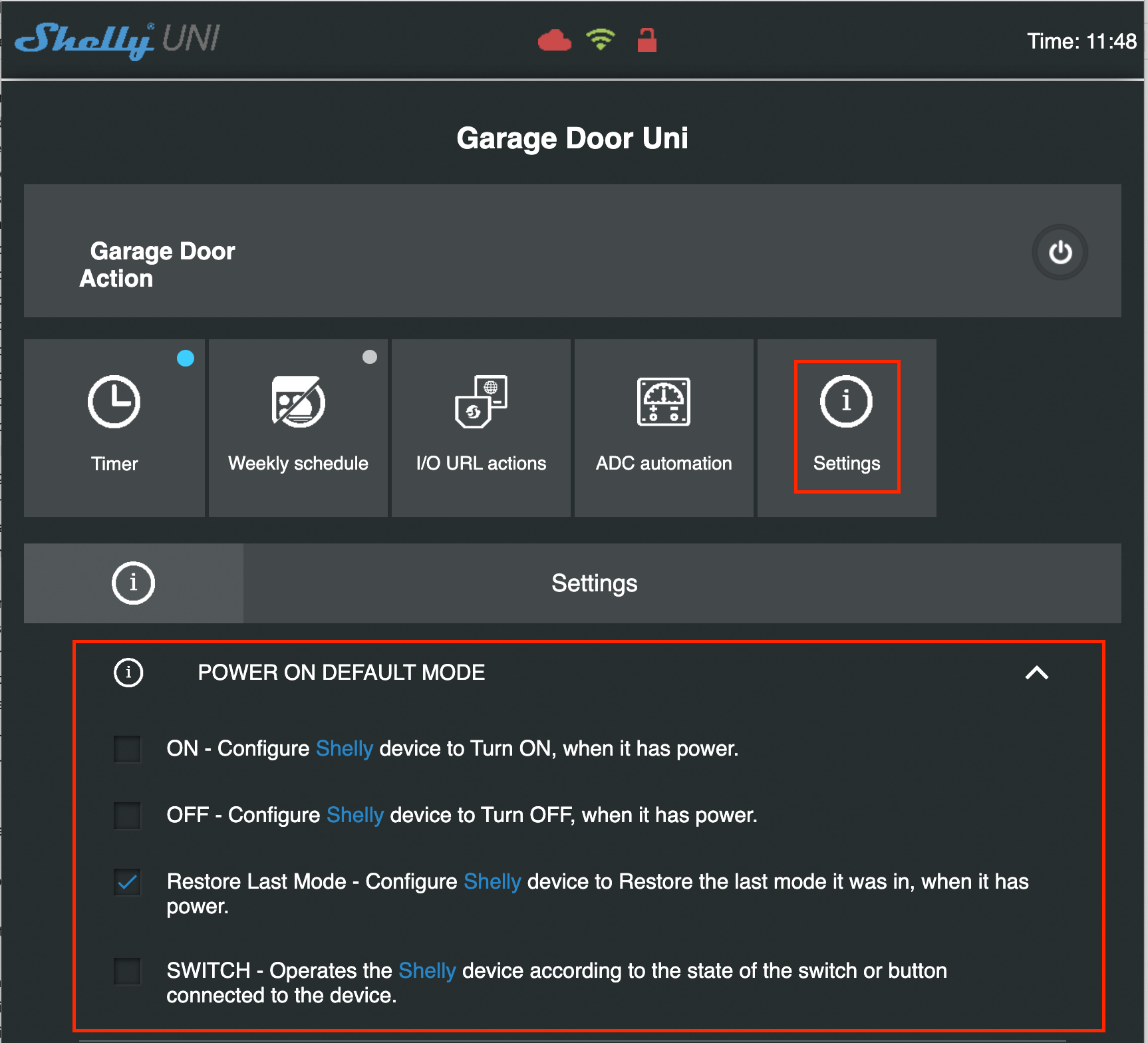
Task: Check the OFF power default option
Action: coord(127,816)
